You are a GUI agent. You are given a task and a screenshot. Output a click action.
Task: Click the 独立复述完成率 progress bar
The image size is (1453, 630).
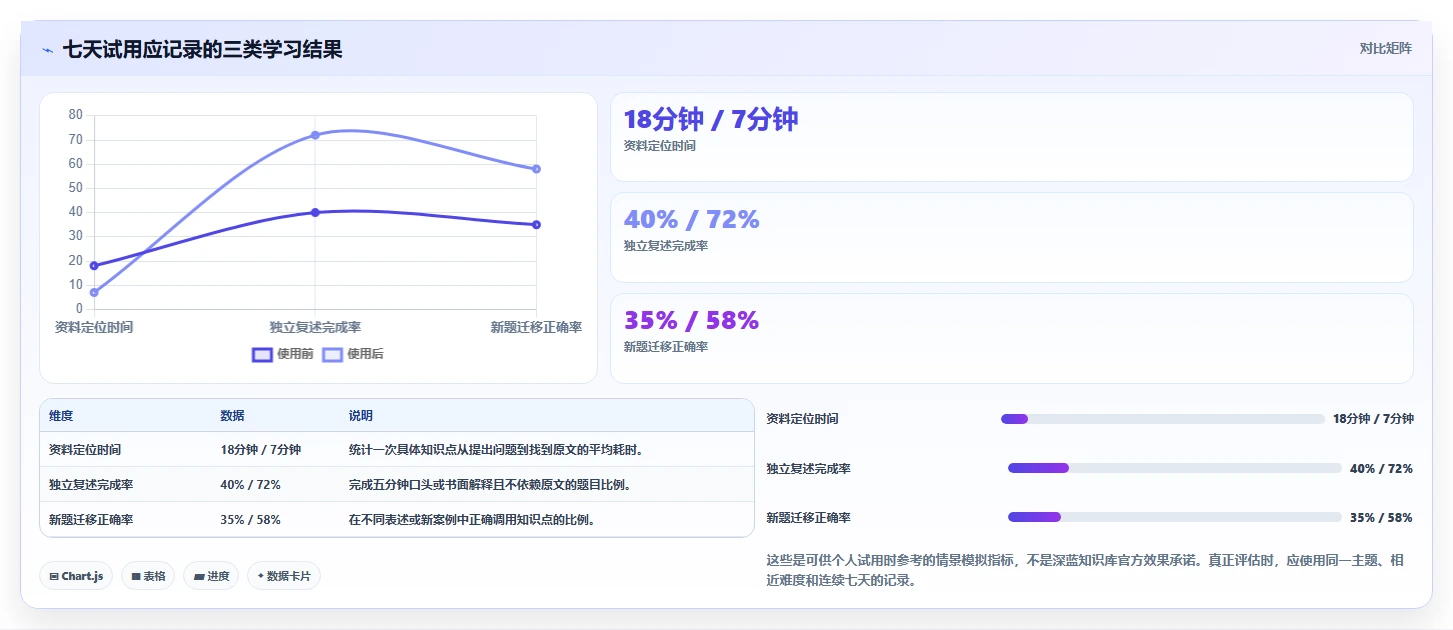pos(1175,468)
